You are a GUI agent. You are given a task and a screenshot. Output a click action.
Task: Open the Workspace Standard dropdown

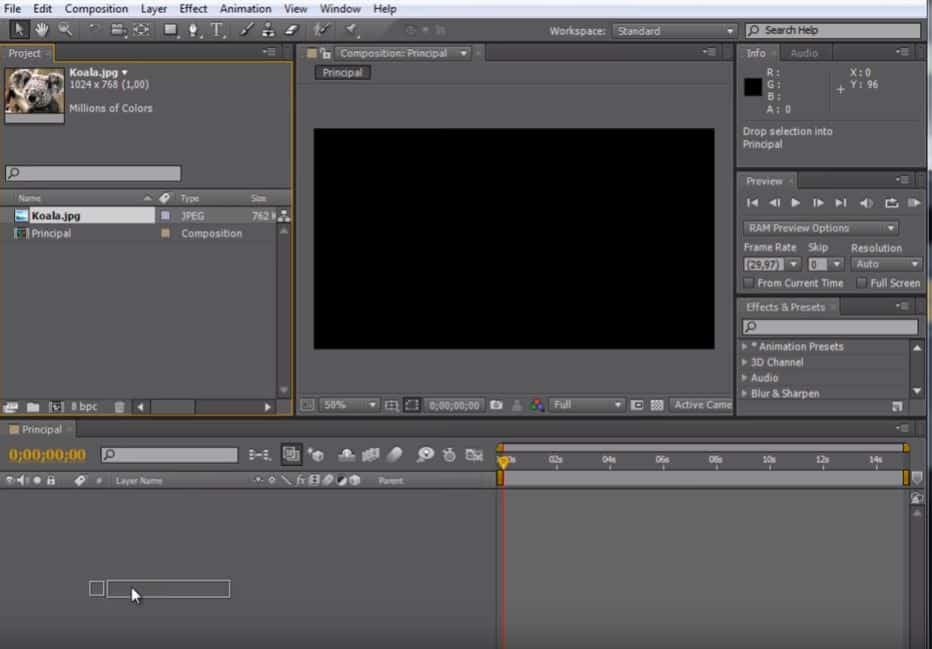[x=675, y=31]
